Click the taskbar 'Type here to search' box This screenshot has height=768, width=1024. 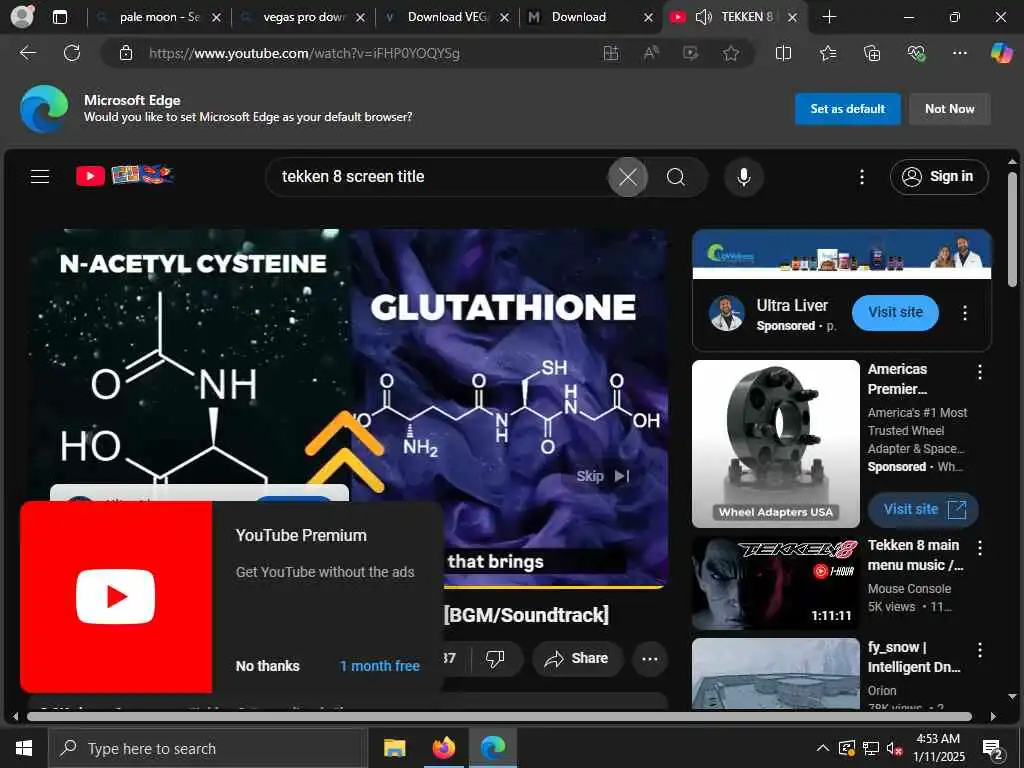[x=208, y=748]
